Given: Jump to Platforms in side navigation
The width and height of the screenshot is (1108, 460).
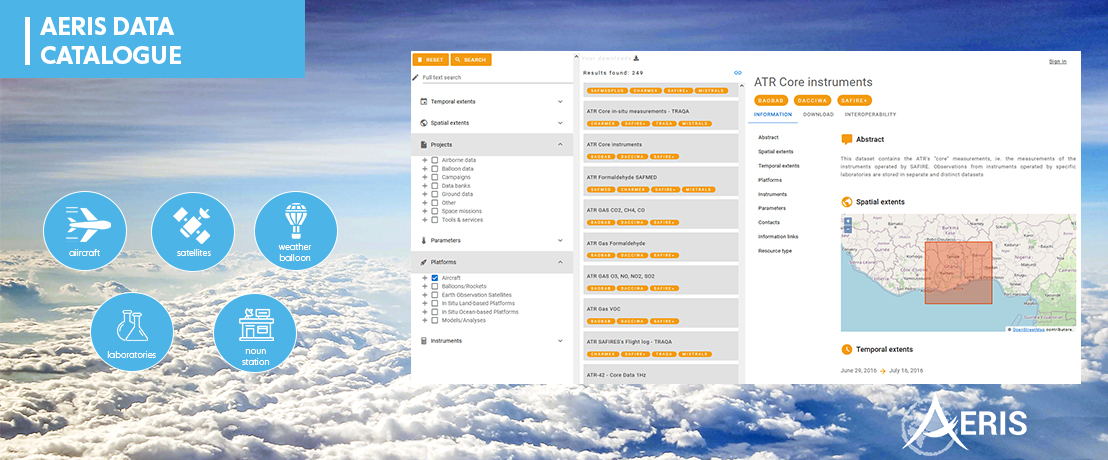Looking at the screenshot, I should point(770,179).
